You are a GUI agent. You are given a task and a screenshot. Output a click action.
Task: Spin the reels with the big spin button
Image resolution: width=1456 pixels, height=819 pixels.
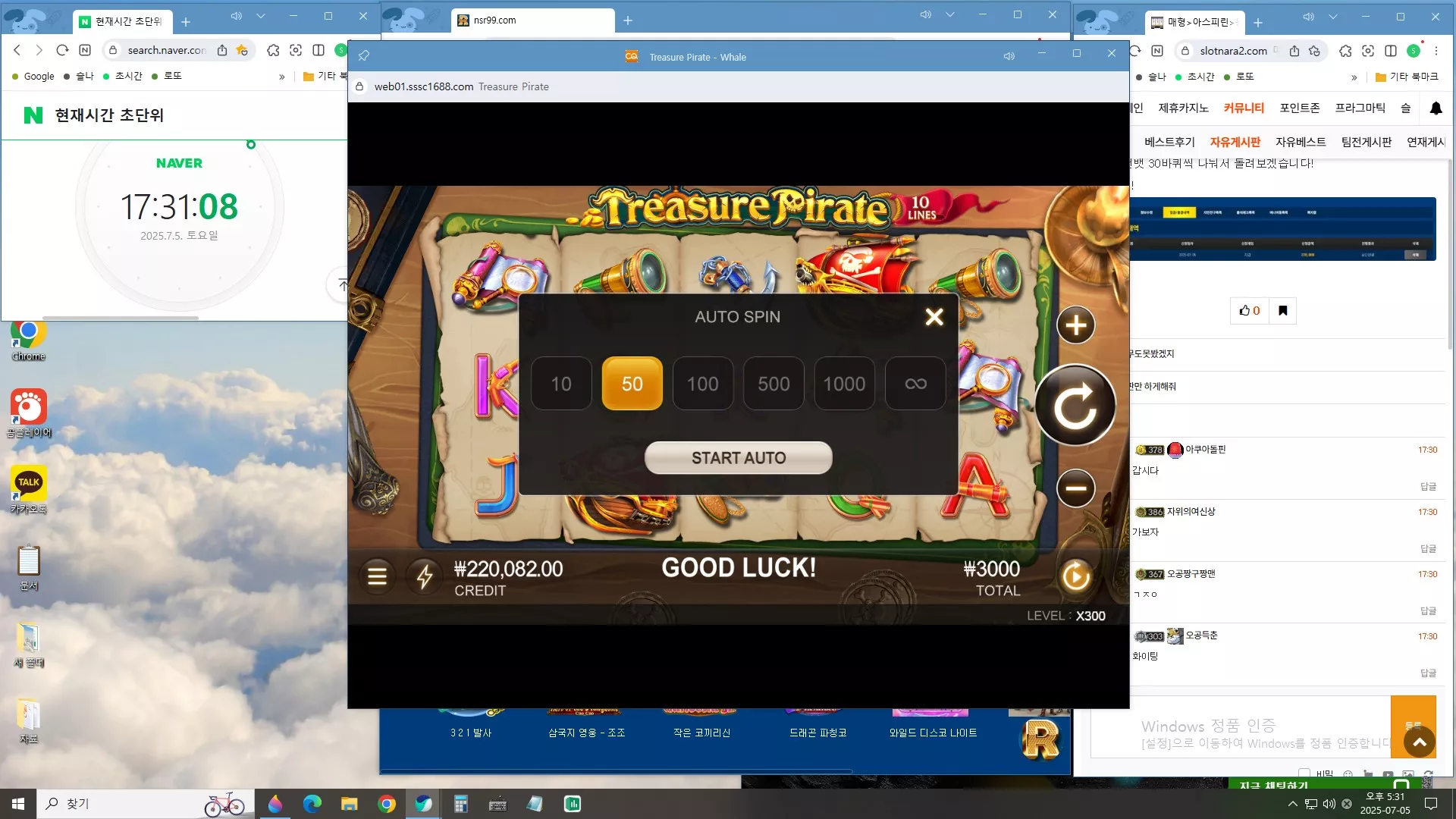(1076, 406)
